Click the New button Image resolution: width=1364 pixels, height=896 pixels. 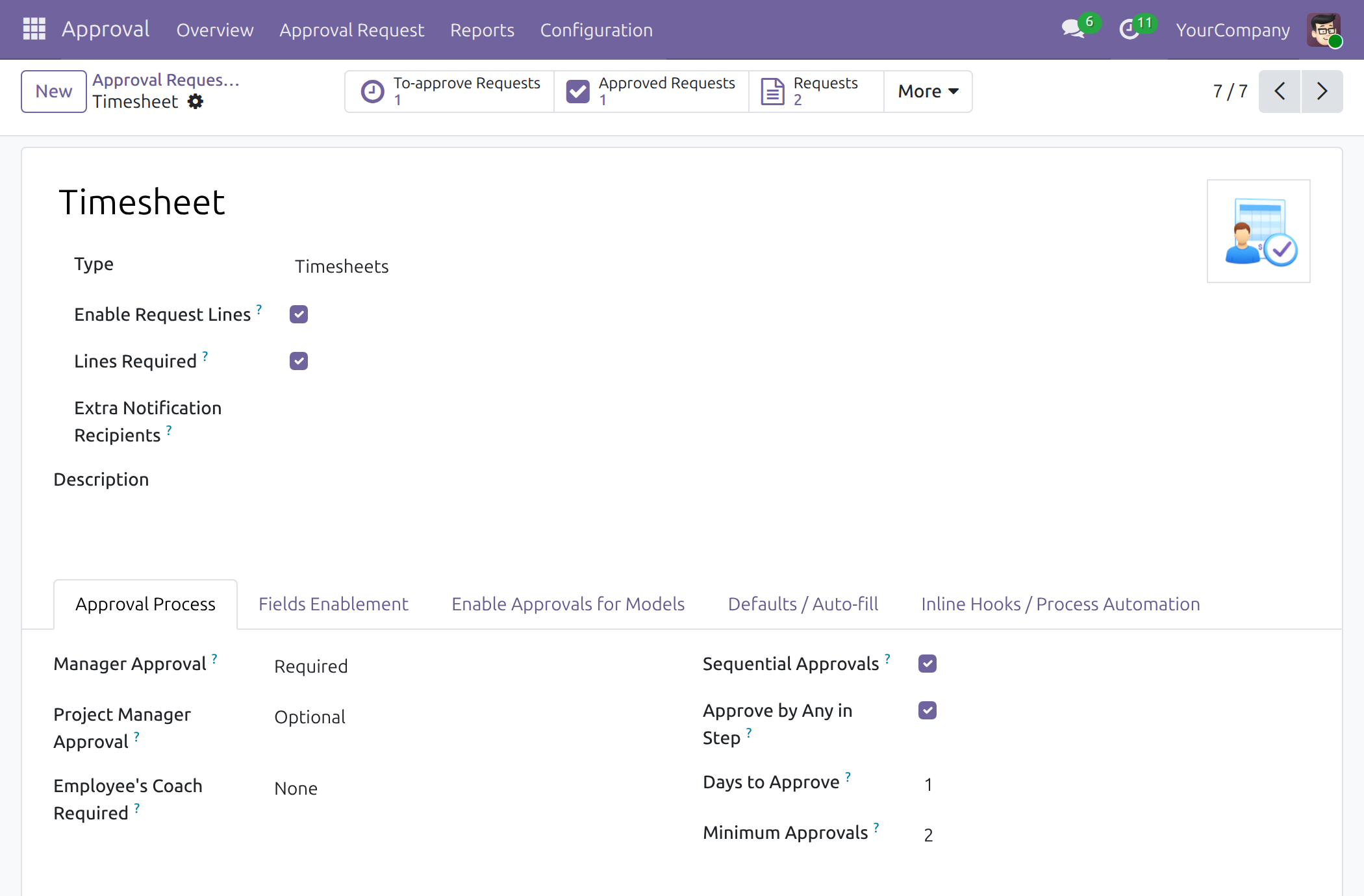click(53, 92)
